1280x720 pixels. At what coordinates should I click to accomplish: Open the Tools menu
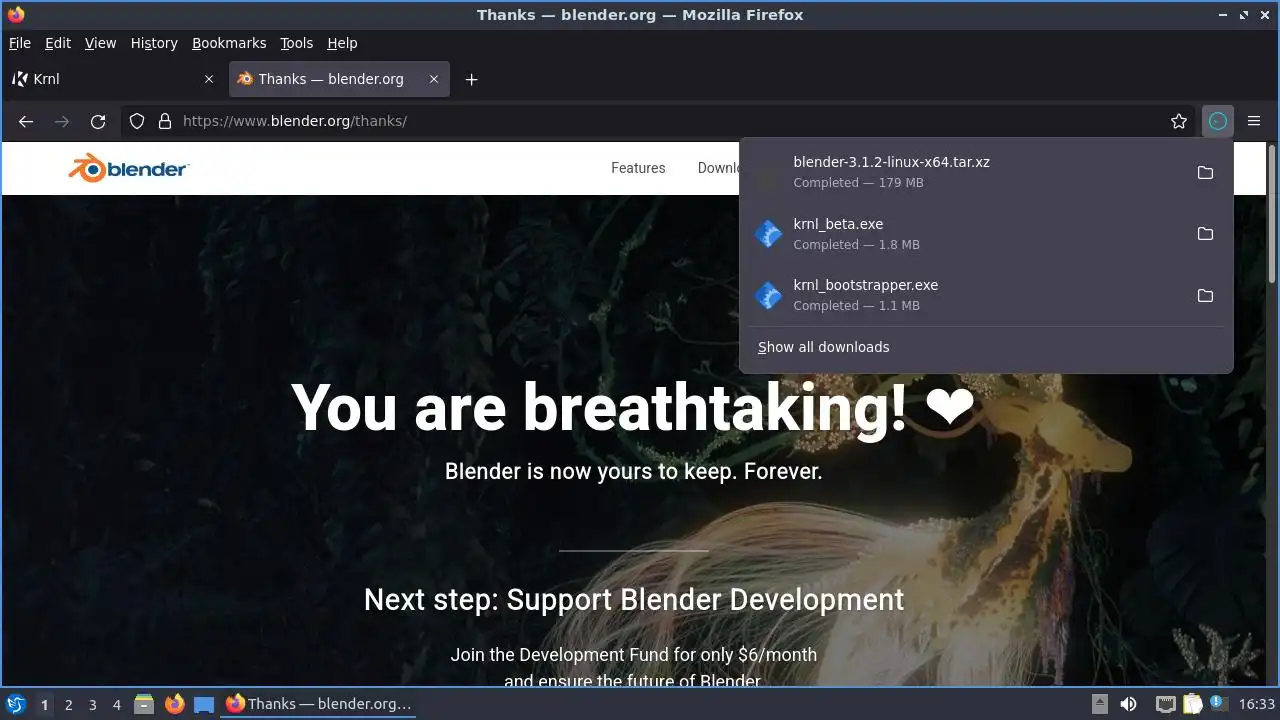click(296, 43)
